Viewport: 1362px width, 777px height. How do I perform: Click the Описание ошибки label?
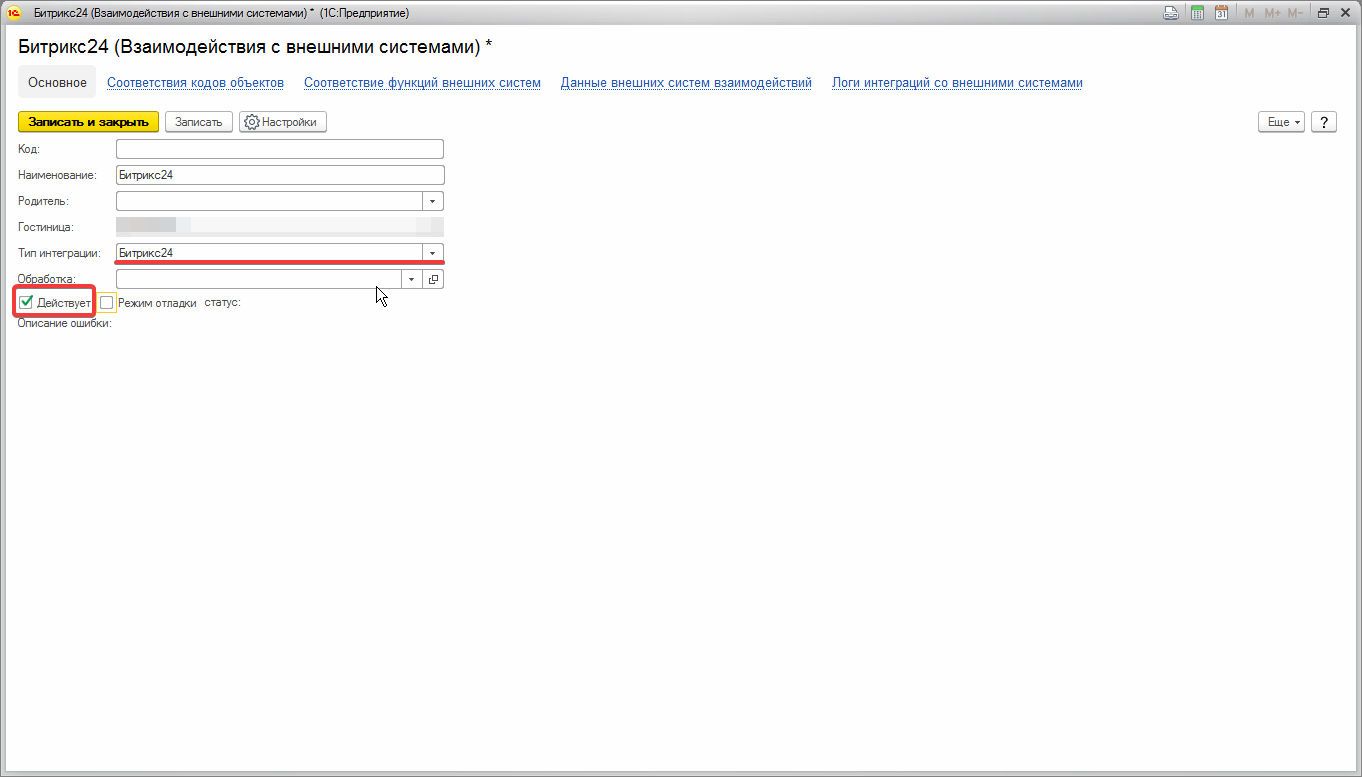[x=65, y=323]
